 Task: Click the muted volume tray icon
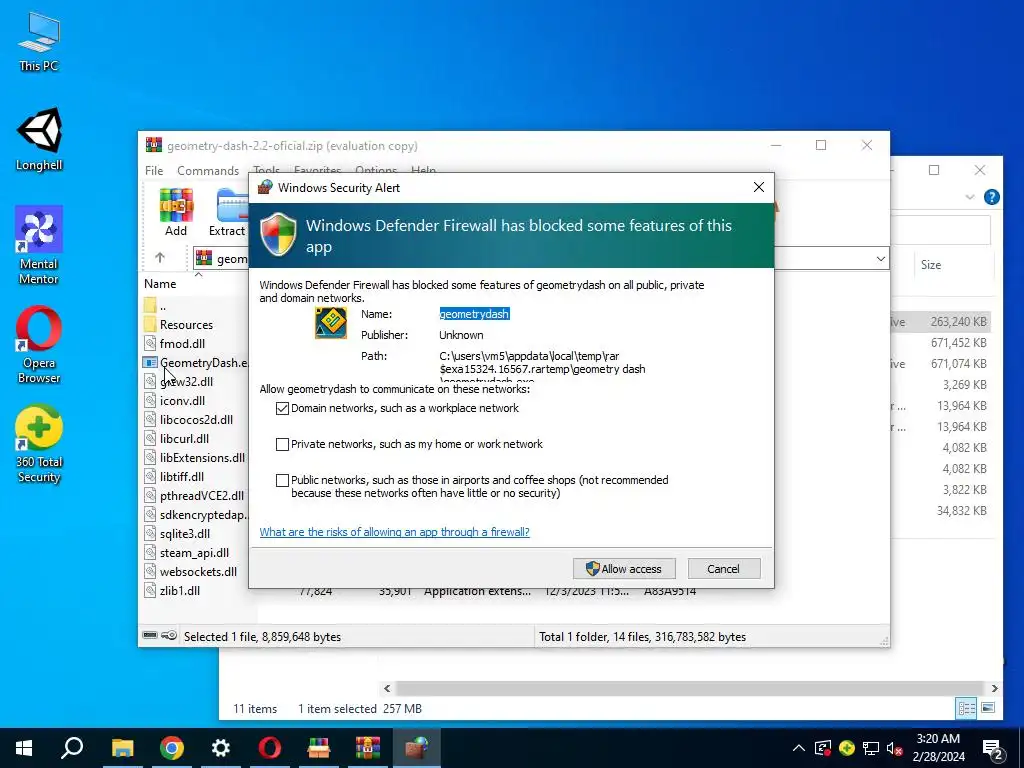pos(895,748)
